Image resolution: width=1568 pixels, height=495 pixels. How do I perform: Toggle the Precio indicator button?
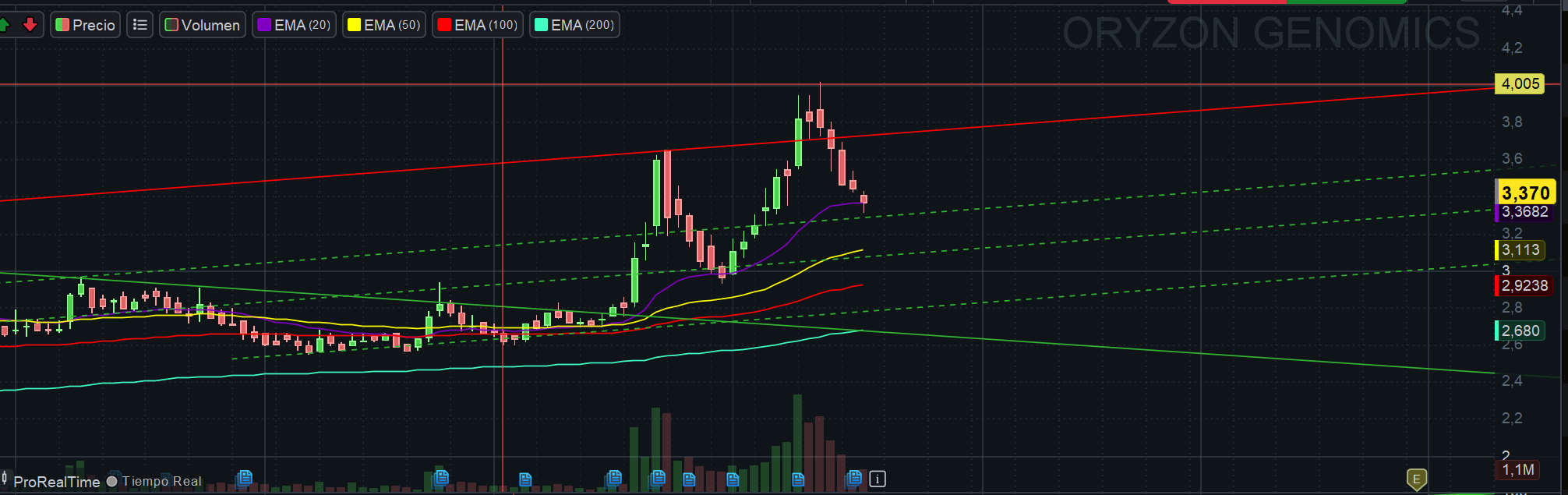click(86, 25)
